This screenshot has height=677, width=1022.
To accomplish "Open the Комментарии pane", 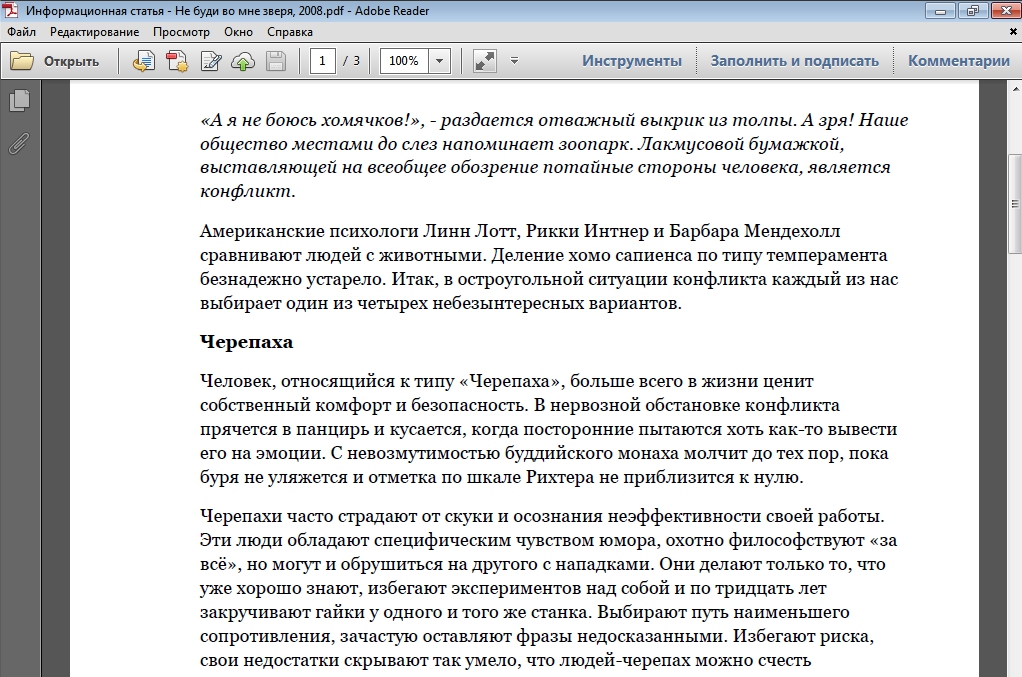I will (959, 61).
